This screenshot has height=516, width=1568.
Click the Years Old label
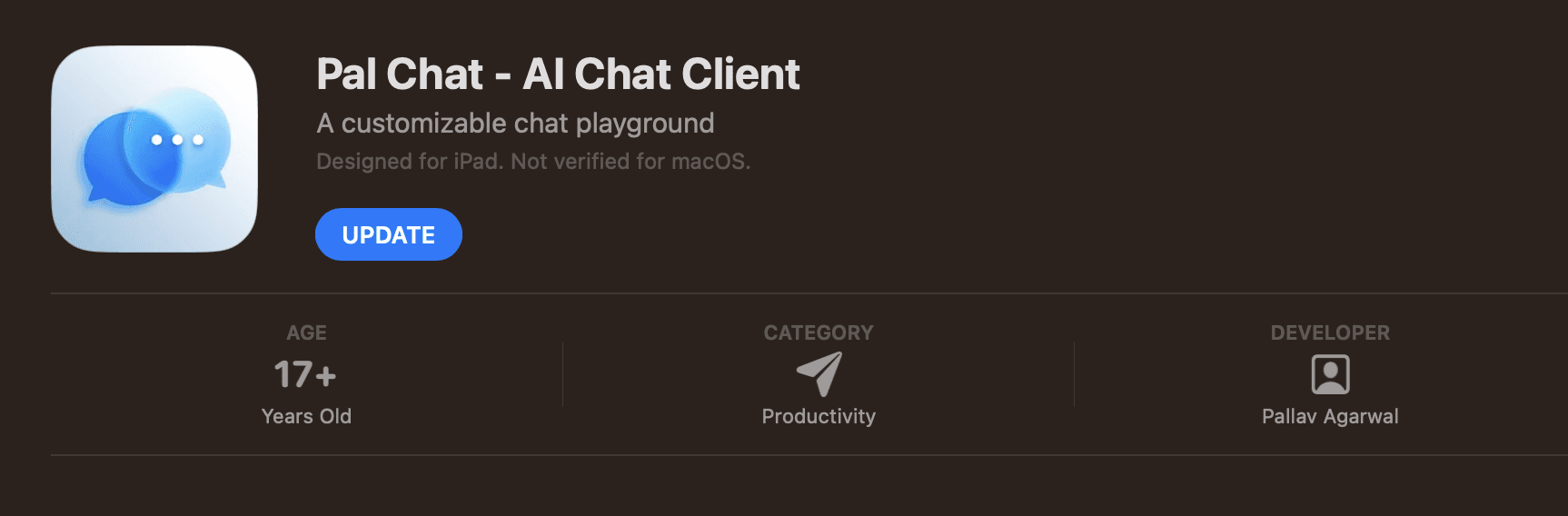(x=306, y=416)
